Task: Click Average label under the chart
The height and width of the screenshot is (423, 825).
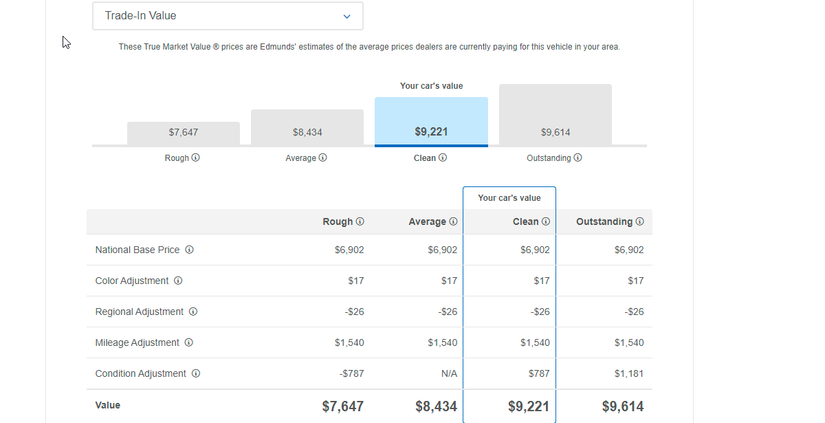Action: pos(301,158)
